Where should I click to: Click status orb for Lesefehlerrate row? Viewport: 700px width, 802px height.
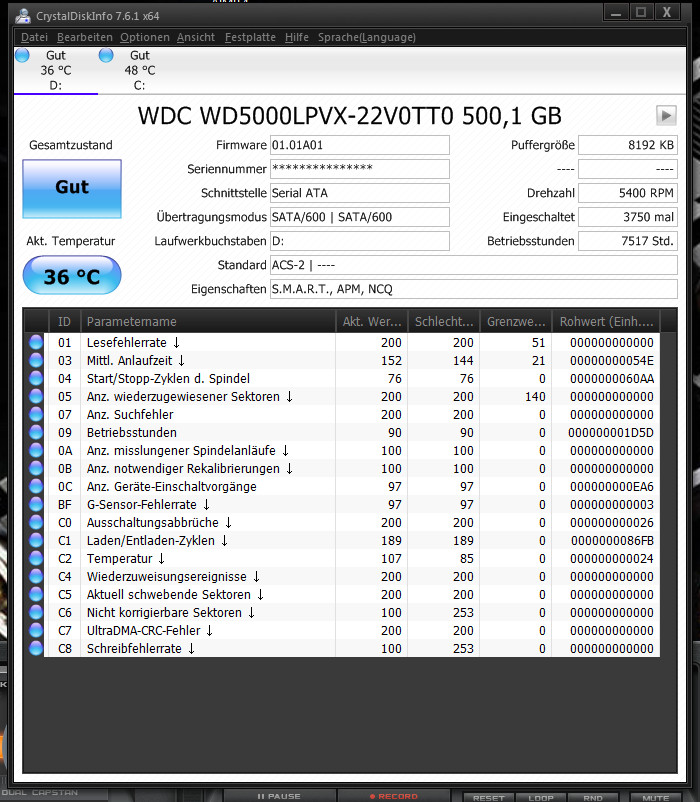pyautogui.click(x=36, y=343)
